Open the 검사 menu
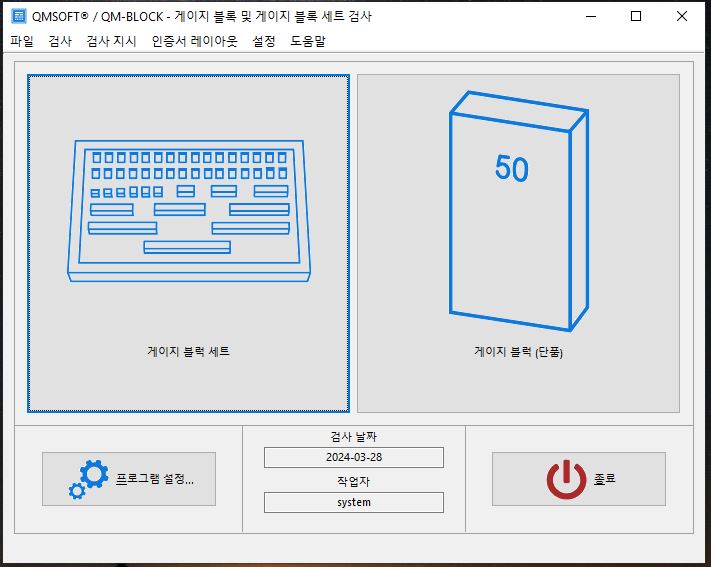 pos(60,41)
